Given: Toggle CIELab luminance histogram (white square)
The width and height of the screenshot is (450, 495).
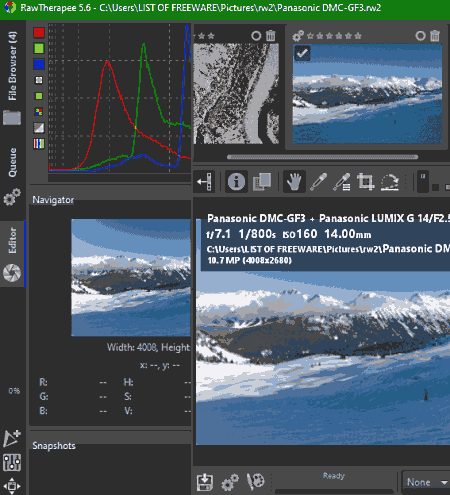Looking at the screenshot, I should (x=39, y=80).
